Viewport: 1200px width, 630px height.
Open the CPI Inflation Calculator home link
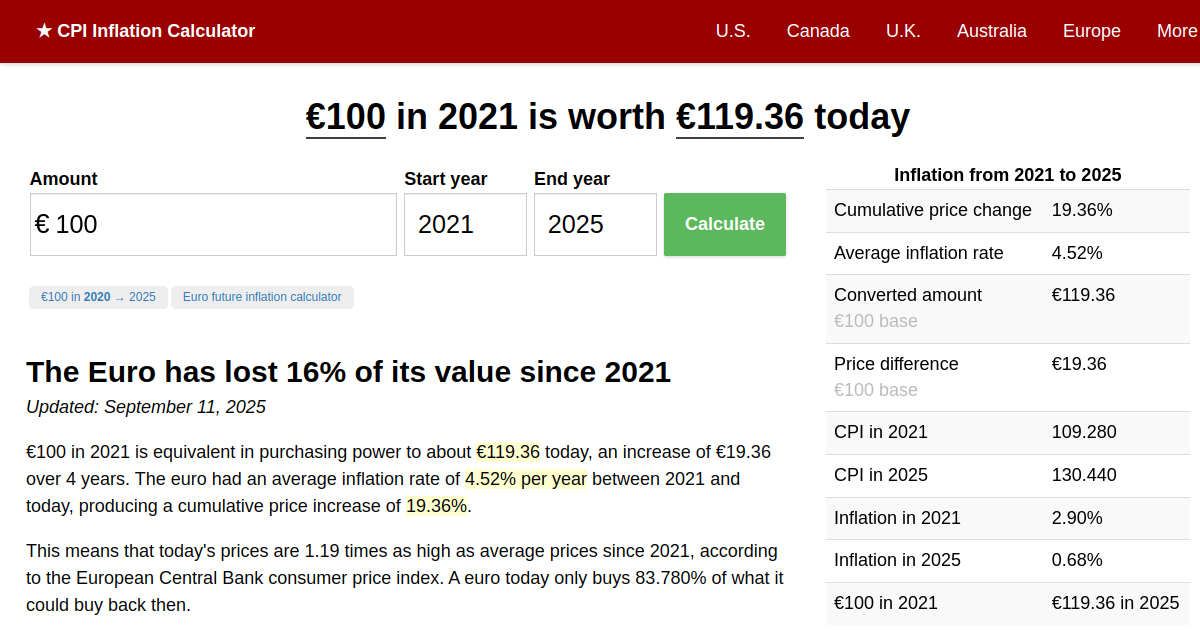click(x=146, y=31)
